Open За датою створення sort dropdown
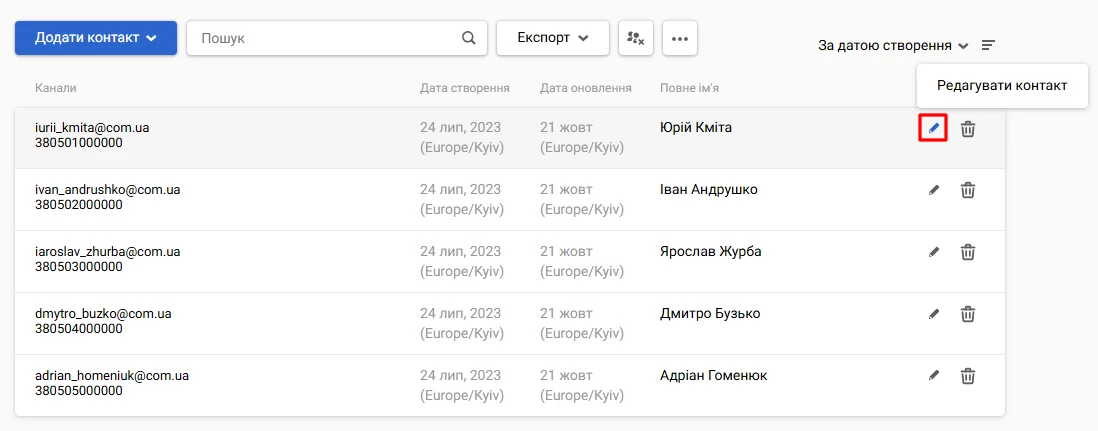1098x431 pixels. point(893,46)
